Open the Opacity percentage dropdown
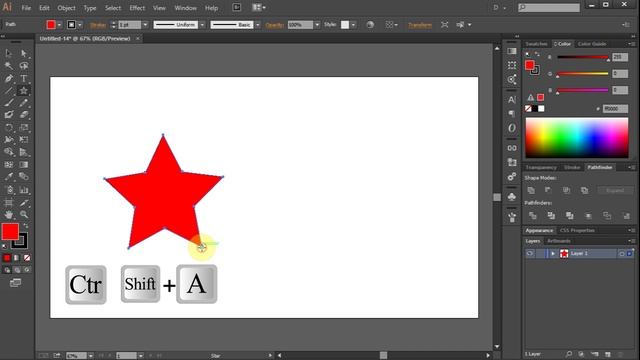 click(317, 25)
